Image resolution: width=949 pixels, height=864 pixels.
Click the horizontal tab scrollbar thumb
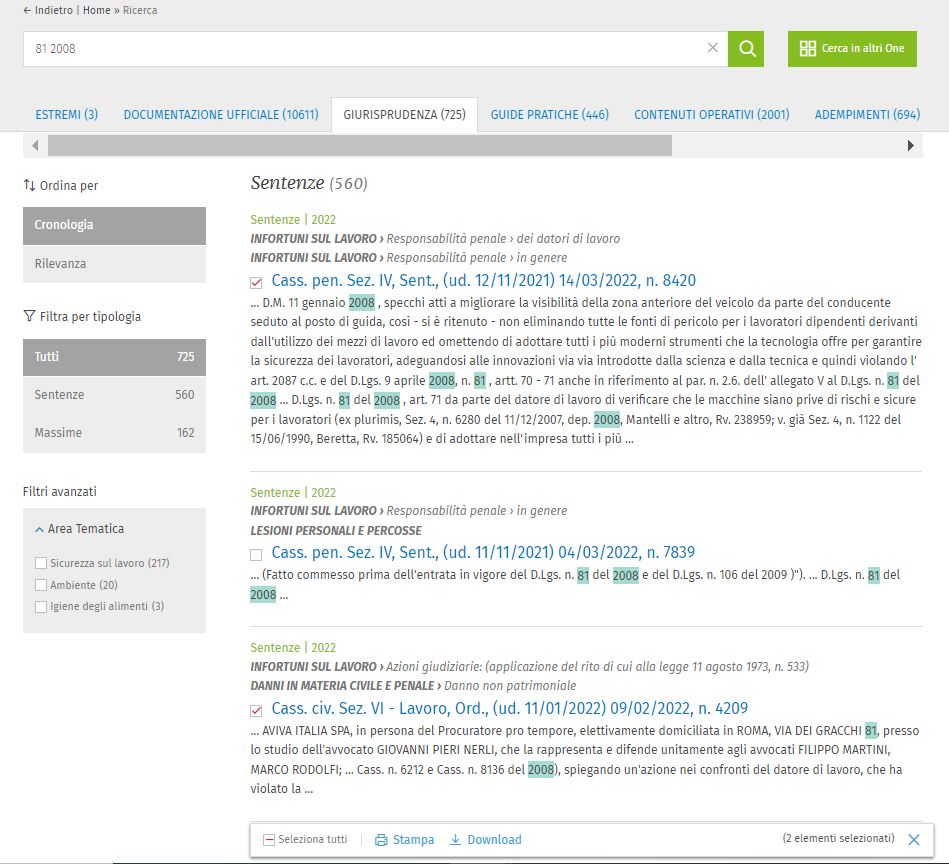pos(360,146)
